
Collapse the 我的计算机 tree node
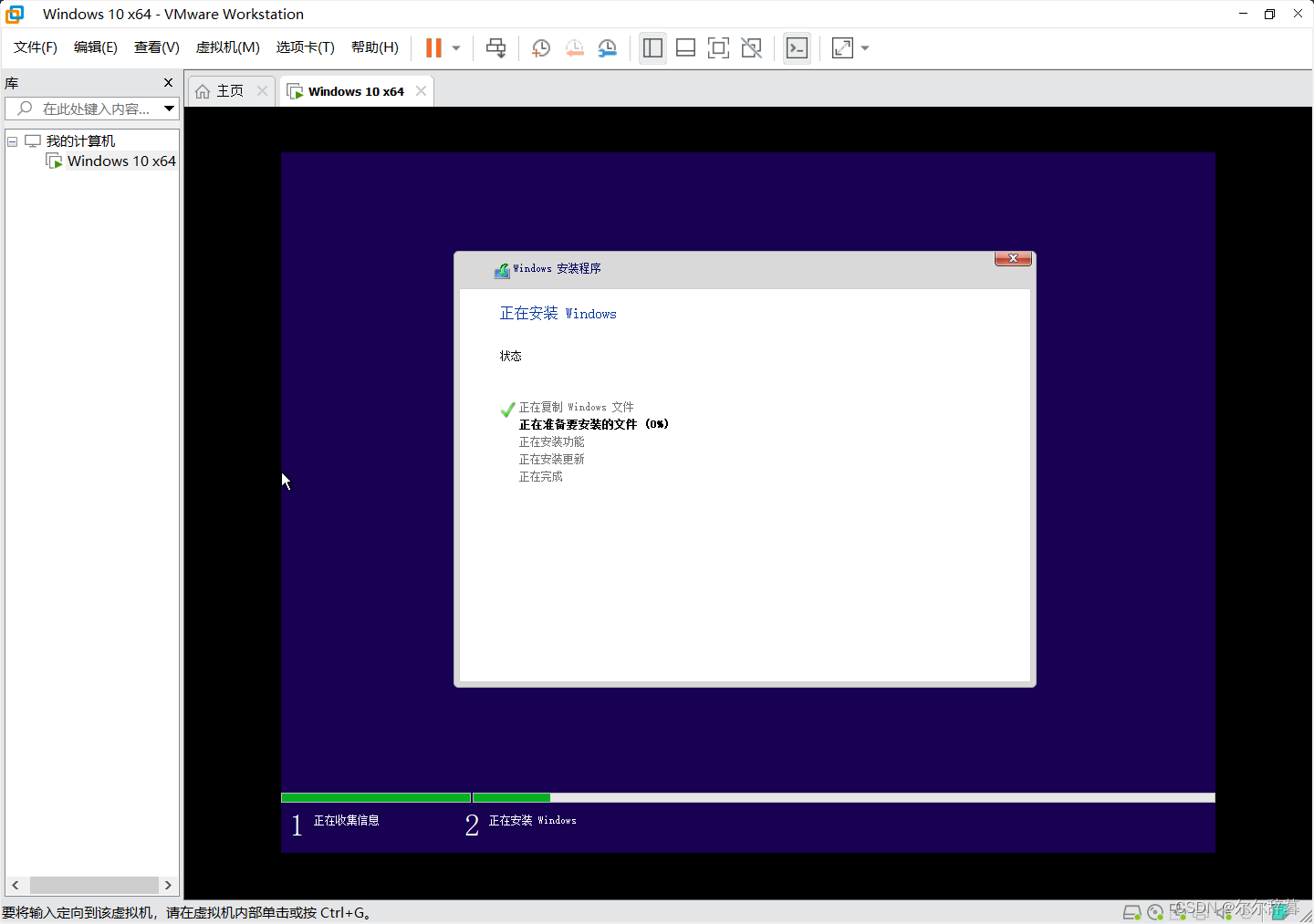[13, 141]
